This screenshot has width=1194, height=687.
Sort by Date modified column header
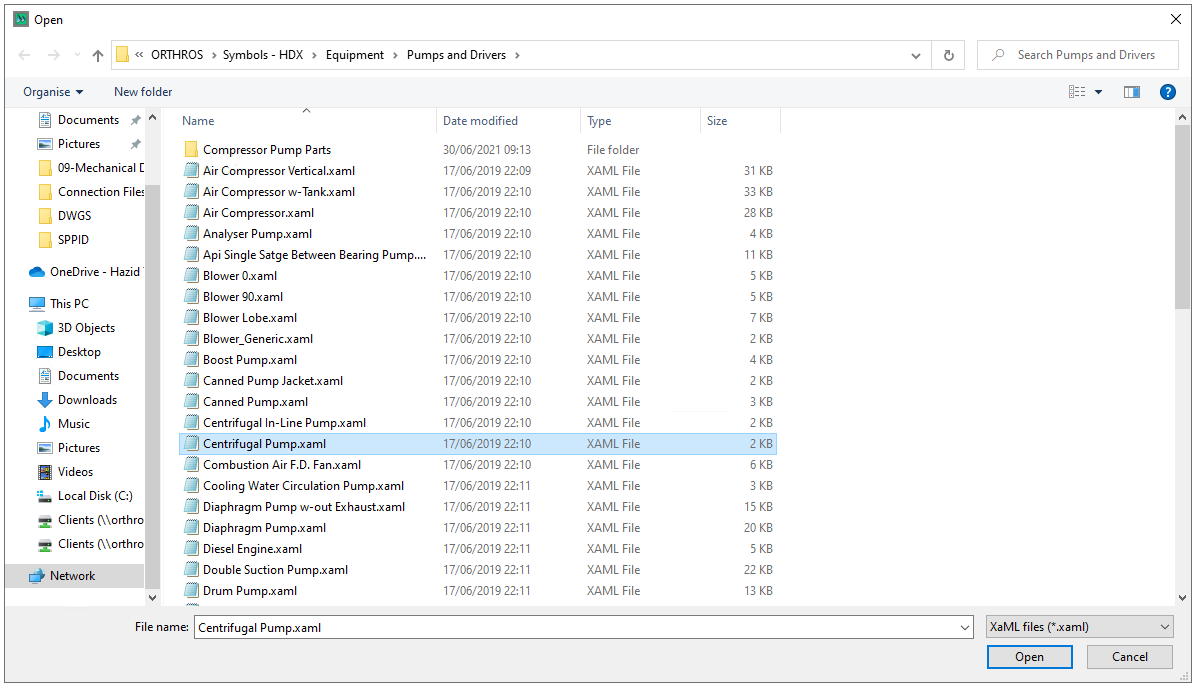[480, 121]
